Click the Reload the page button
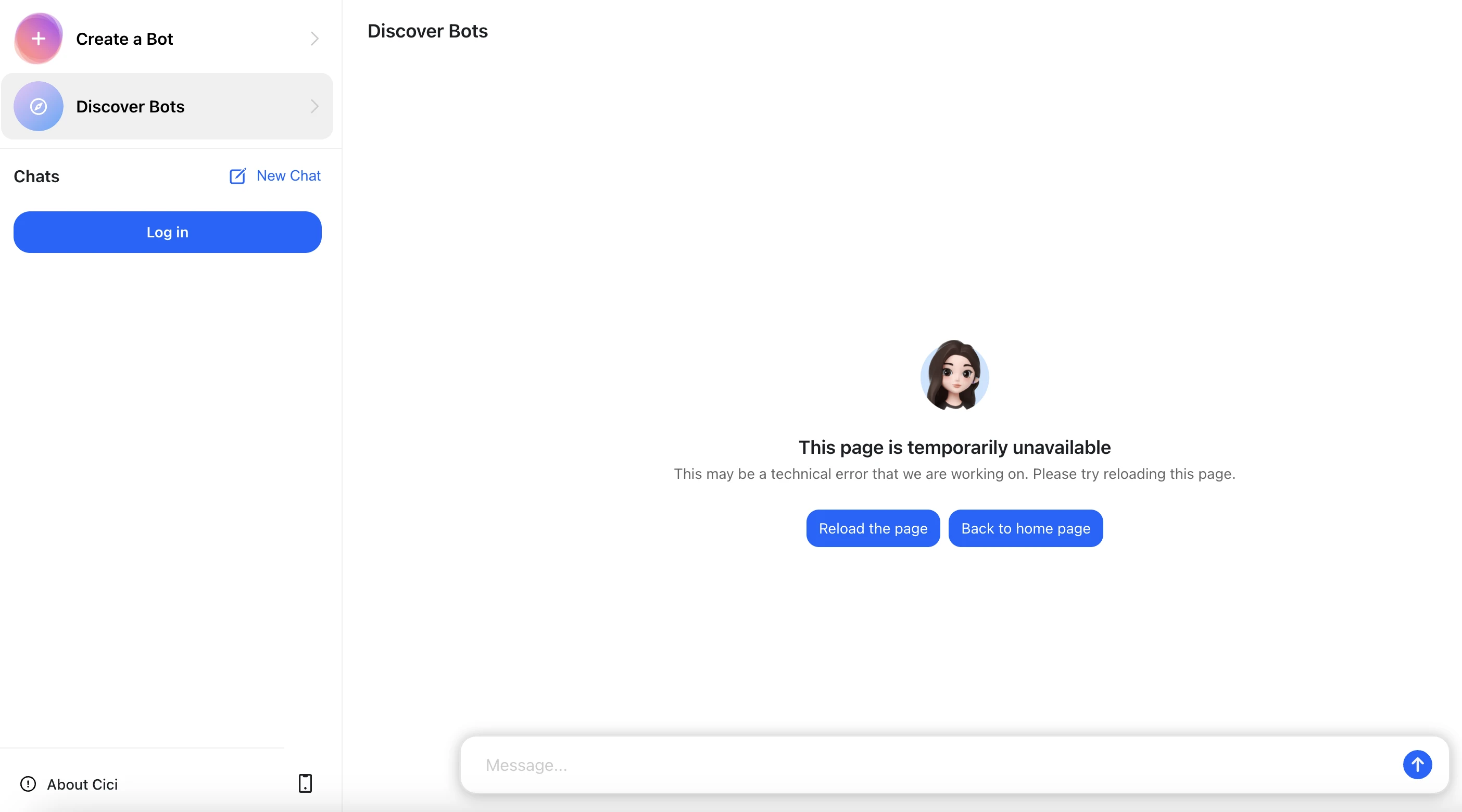The width and height of the screenshot is (1462, 812). [x=873, y=527]
